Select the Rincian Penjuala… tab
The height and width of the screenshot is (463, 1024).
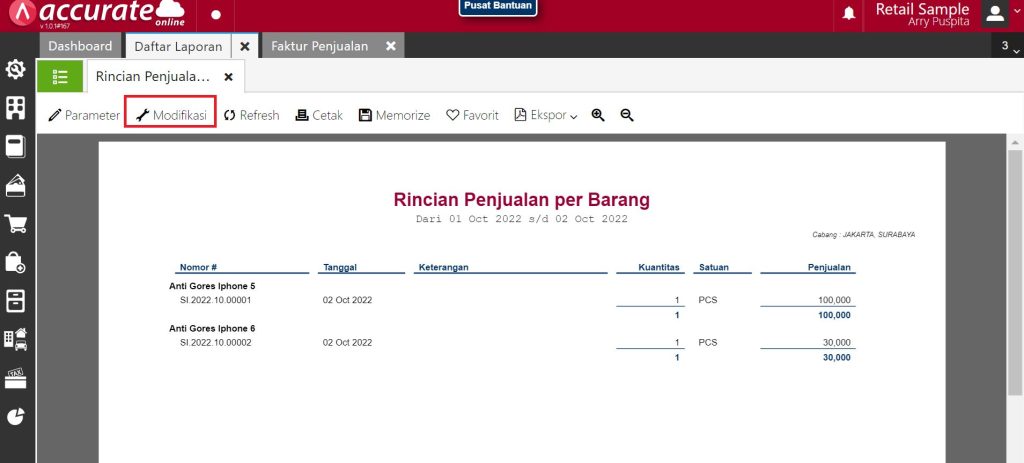pyautogui.click(x=153, y=76)
